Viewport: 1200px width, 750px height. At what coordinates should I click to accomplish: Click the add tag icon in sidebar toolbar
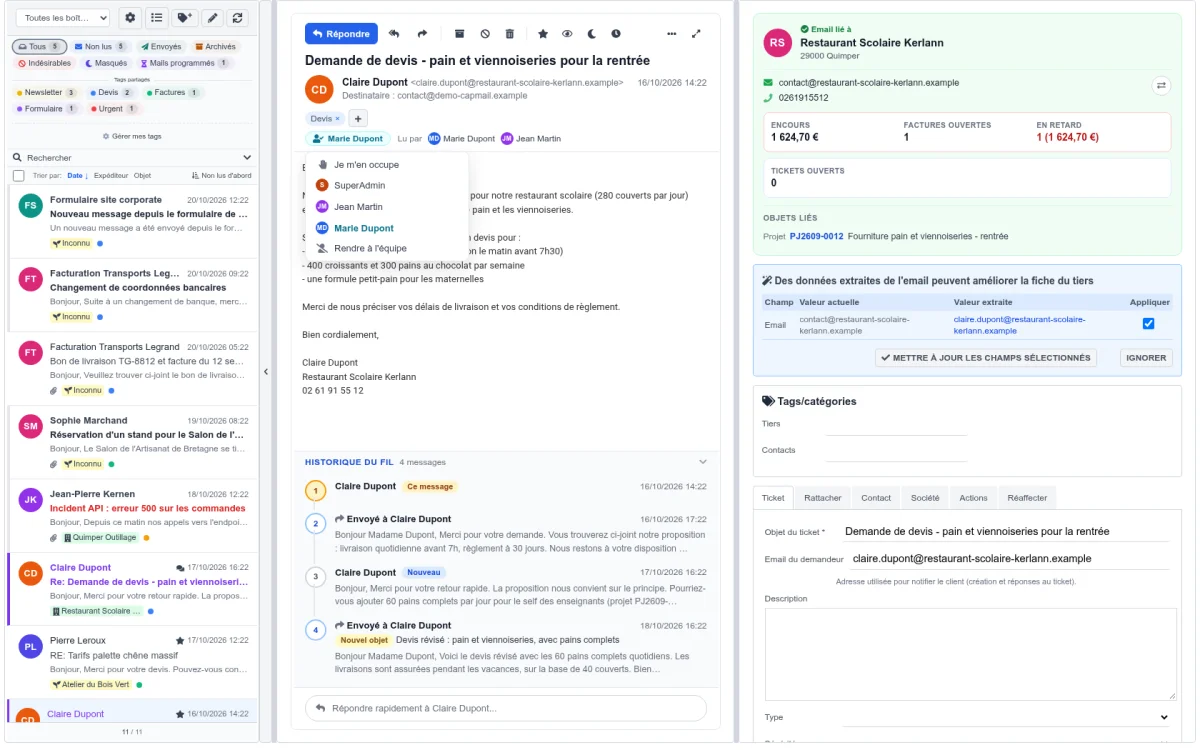[184, 18]
